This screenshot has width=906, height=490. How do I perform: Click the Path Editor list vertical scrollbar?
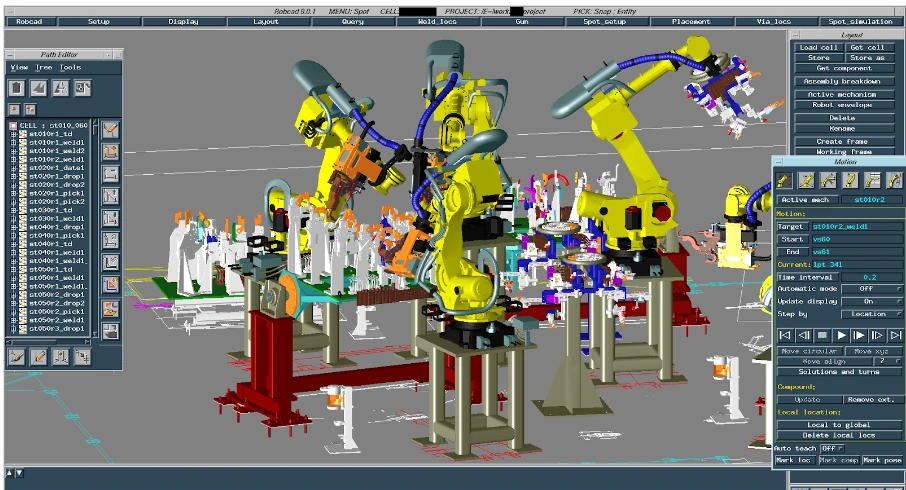coord(93,230)
